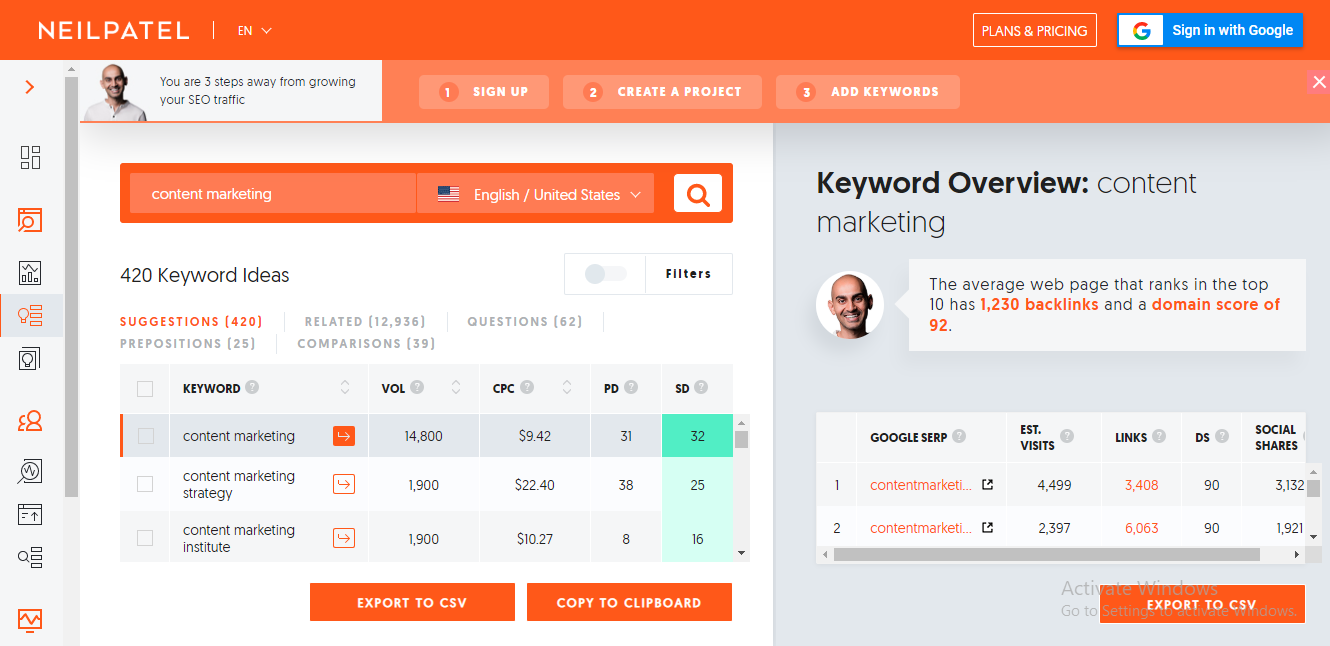Viewport: 1330px width, 646px height.
Task: Click the orange search magnifier button
Action: click(698, 193)
